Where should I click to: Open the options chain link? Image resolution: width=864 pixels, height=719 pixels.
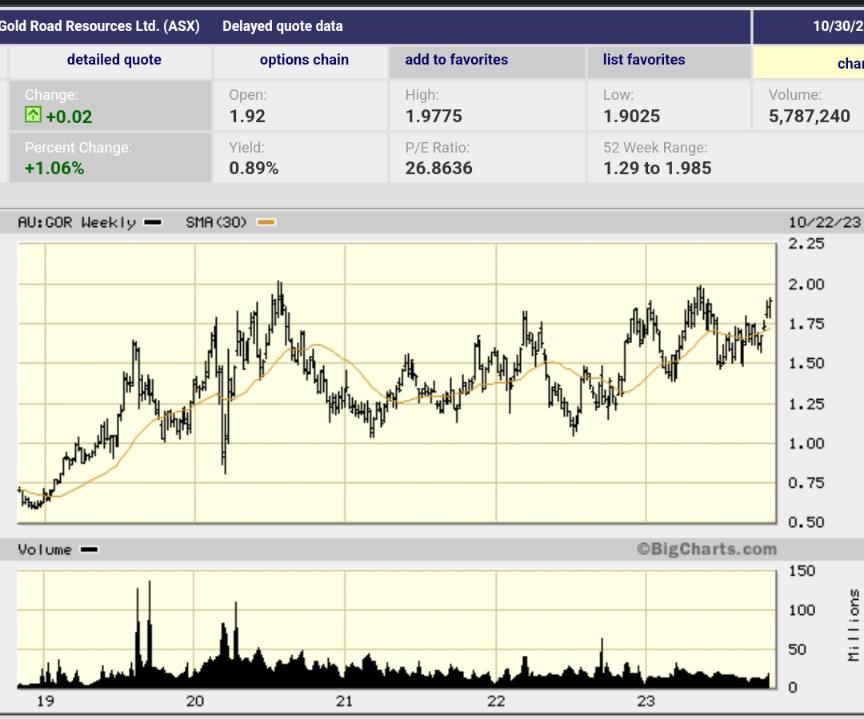point(304,60)
